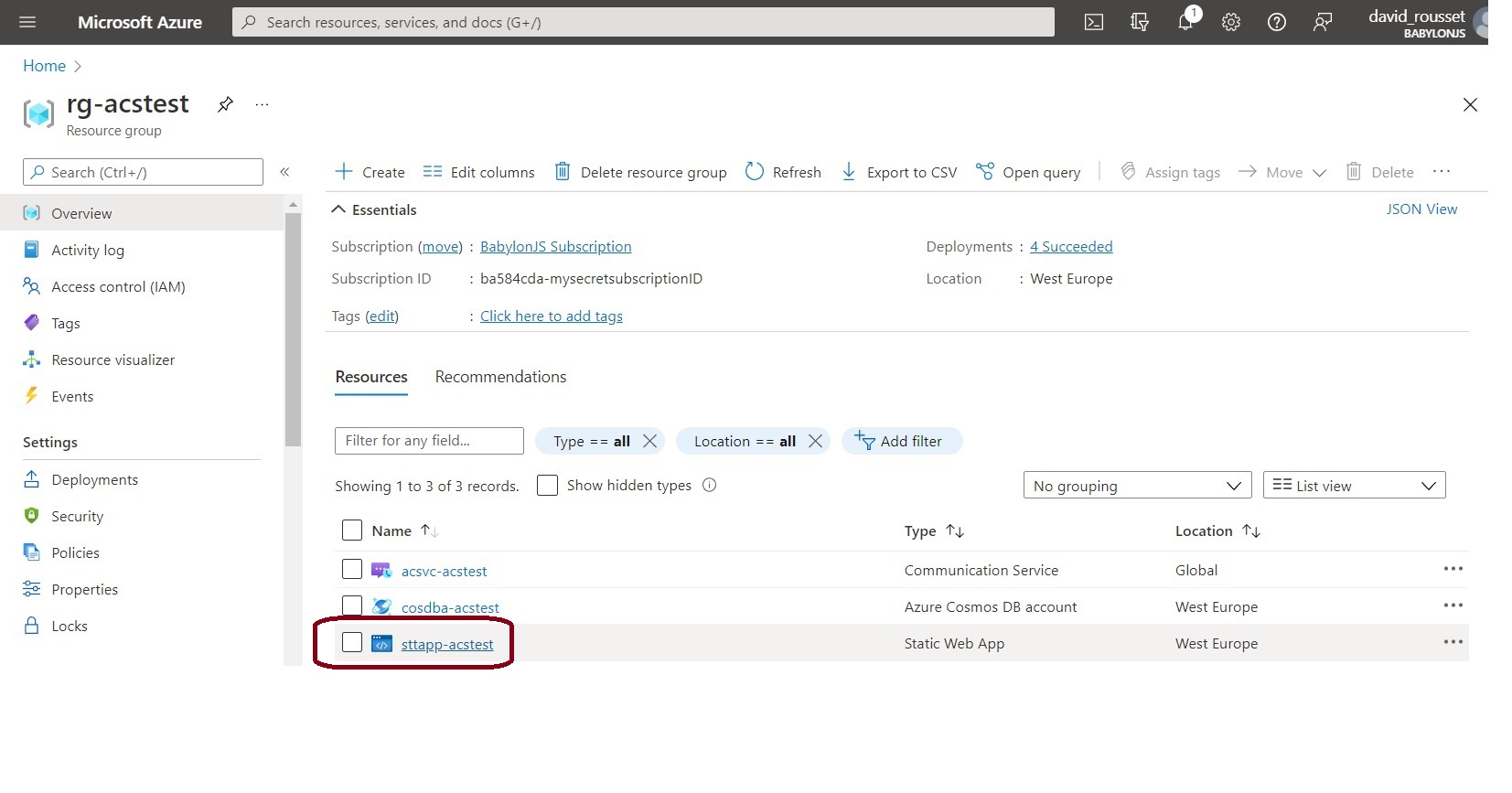Image resolution: width=1512 pixels, height=793 pixels.
Task: Check the acsvc-acstest row checkbox
Action: [x=352, y=569]
